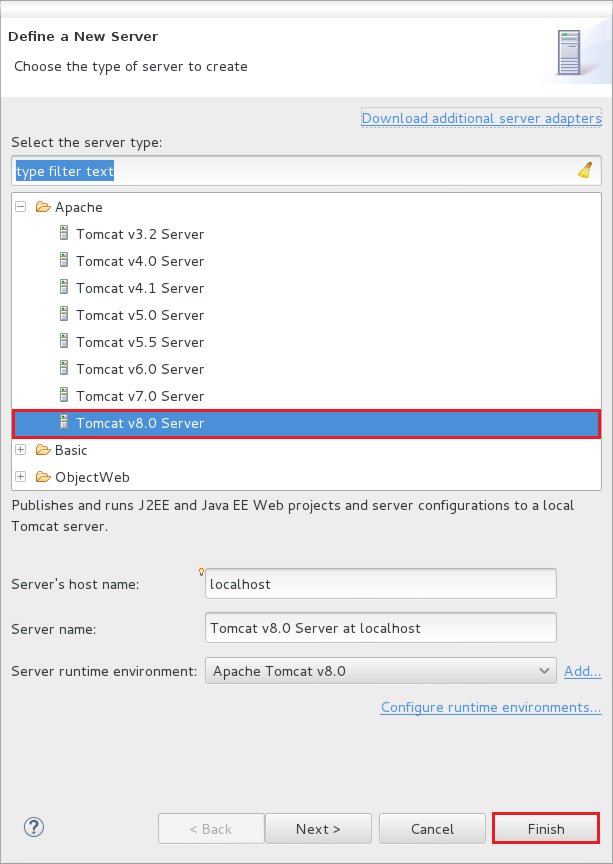This screenshot has width=613, height=864.
Task: Select the Basic folder label
Action: 71,450
